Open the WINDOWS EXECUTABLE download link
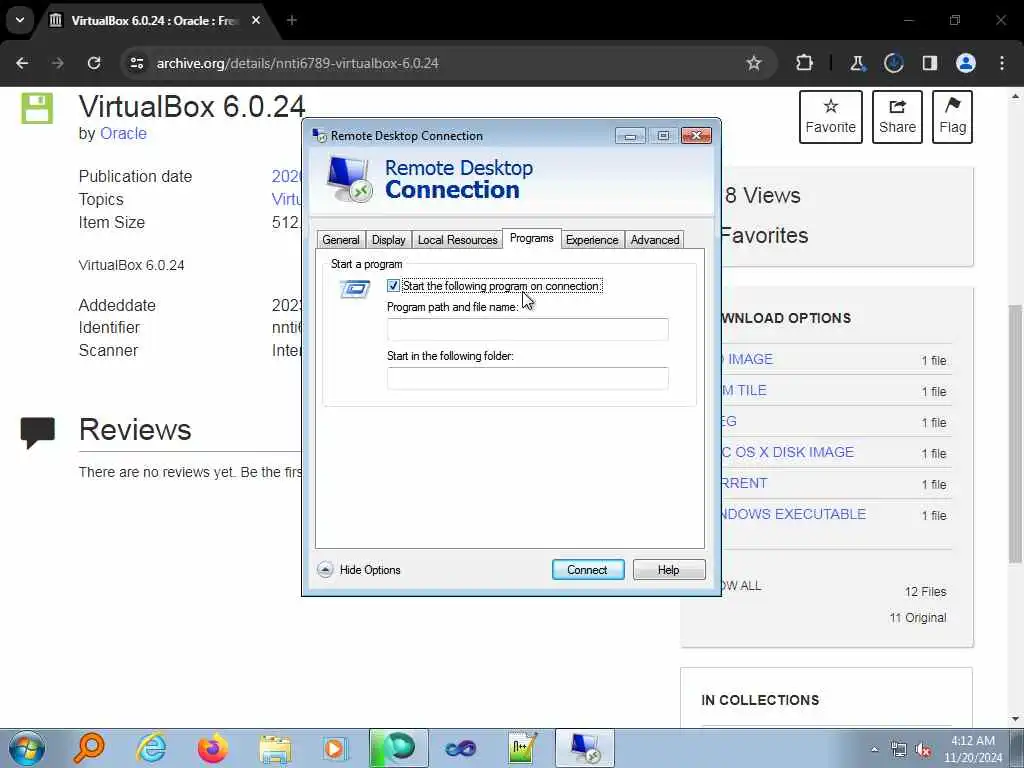 pyautogui.click(x=792, y=514)
